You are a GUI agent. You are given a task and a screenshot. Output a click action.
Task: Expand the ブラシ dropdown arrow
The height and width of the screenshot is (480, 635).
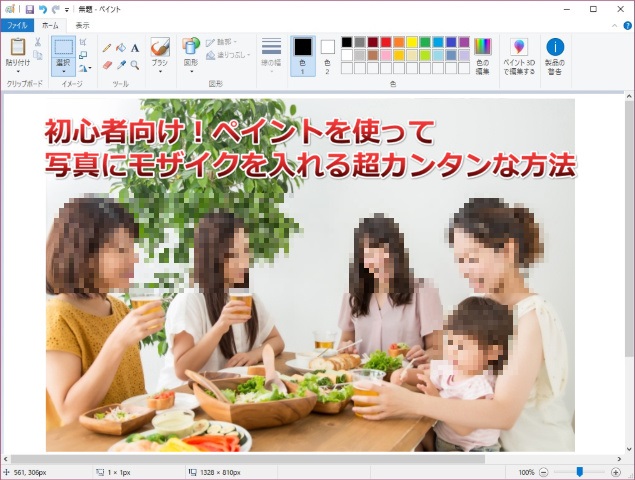click(160, 72)
